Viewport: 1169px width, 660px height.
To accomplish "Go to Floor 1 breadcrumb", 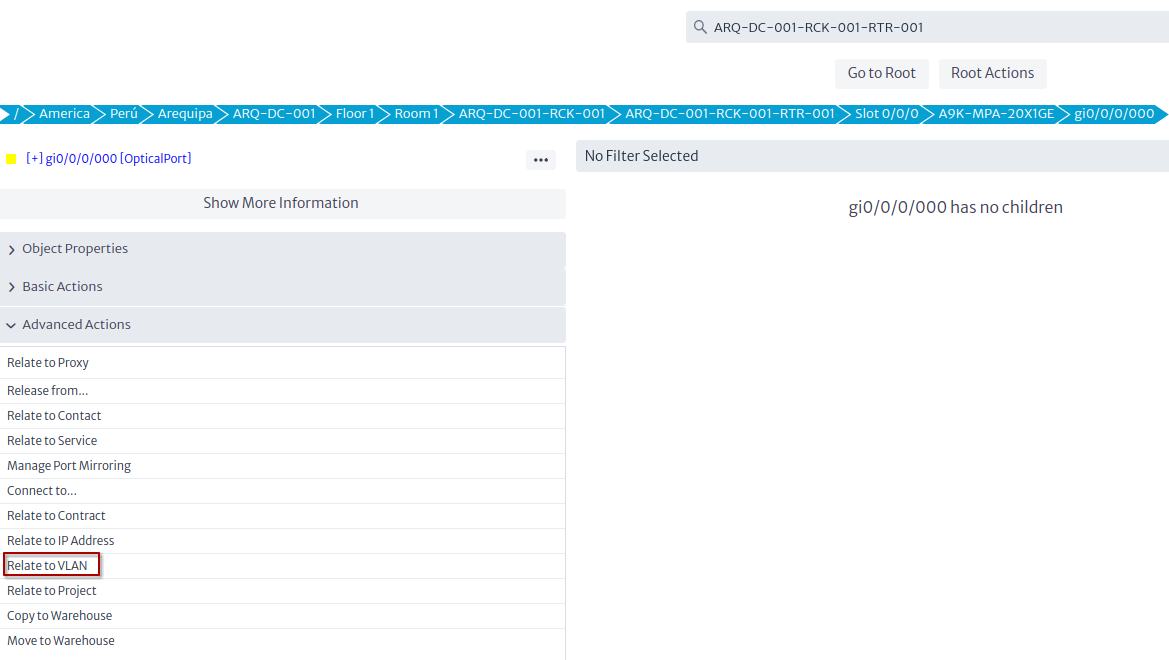I will [x=355, y=114].
